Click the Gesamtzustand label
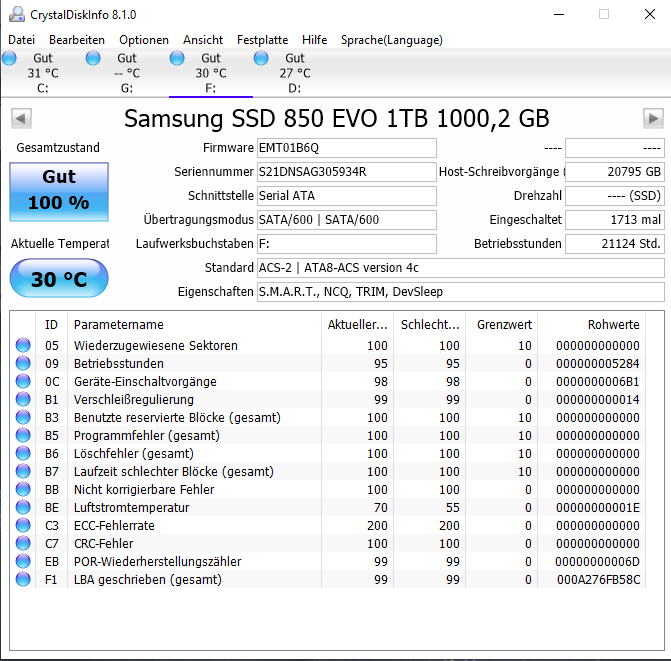 [x=58, y=148]
